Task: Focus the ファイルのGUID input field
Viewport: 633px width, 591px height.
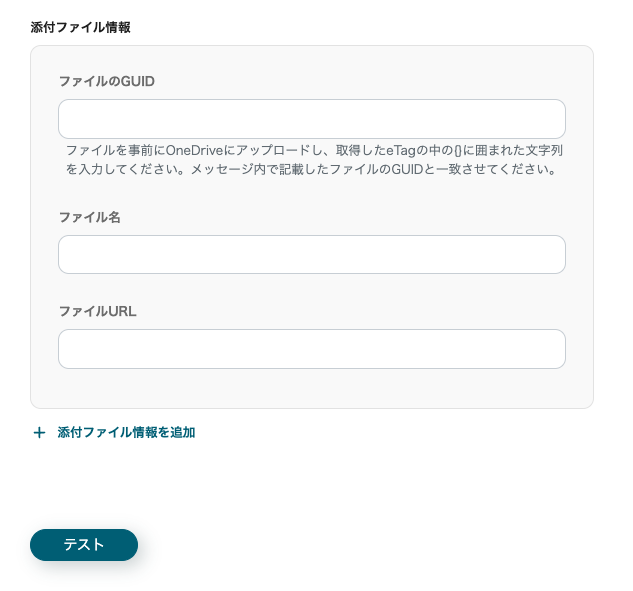Action: (x=311, y=119)
